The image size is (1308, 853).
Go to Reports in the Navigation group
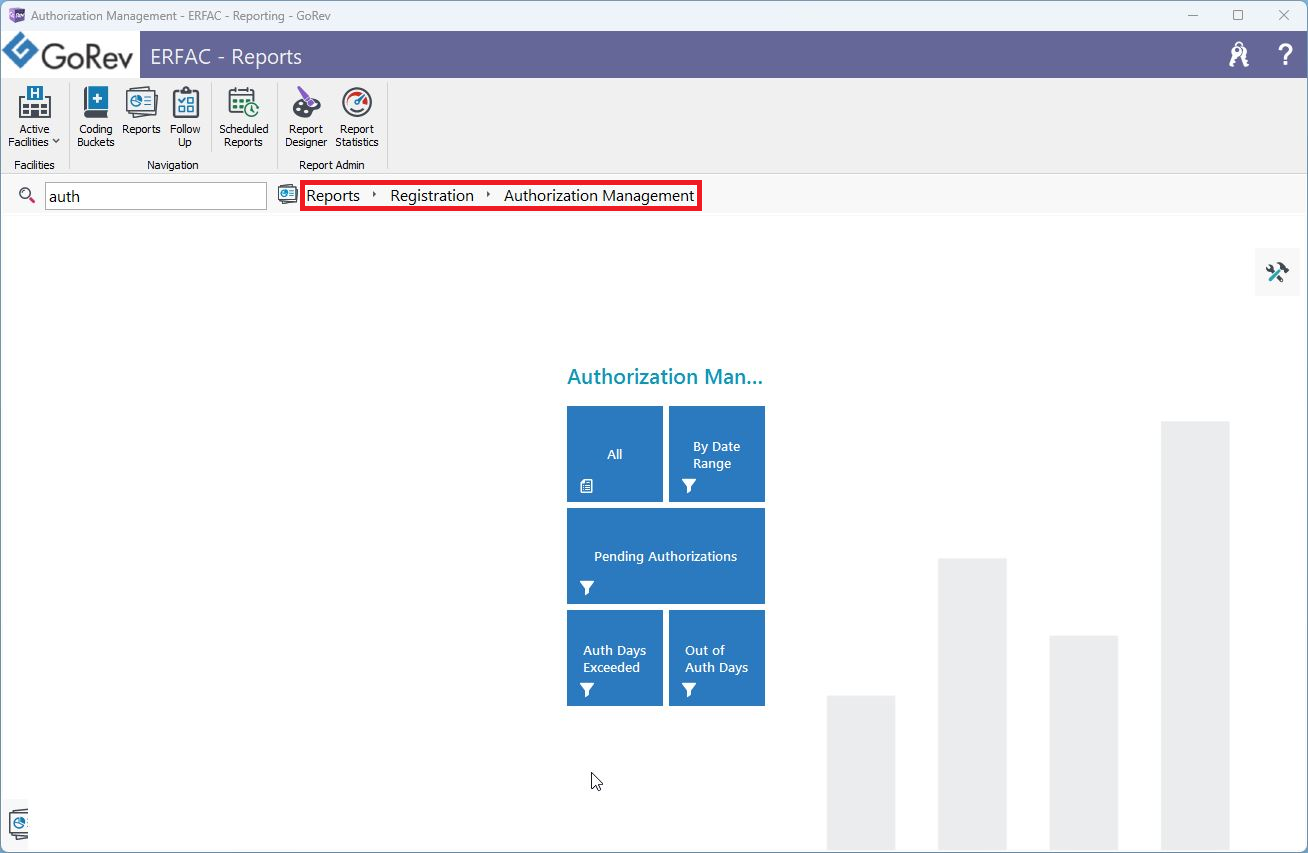click(x=141, y=112)
